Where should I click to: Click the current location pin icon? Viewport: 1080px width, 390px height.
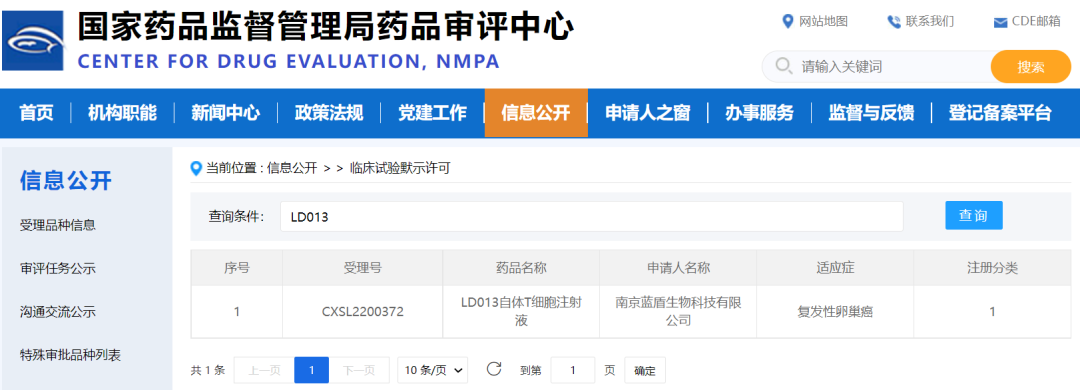point(196,167)
